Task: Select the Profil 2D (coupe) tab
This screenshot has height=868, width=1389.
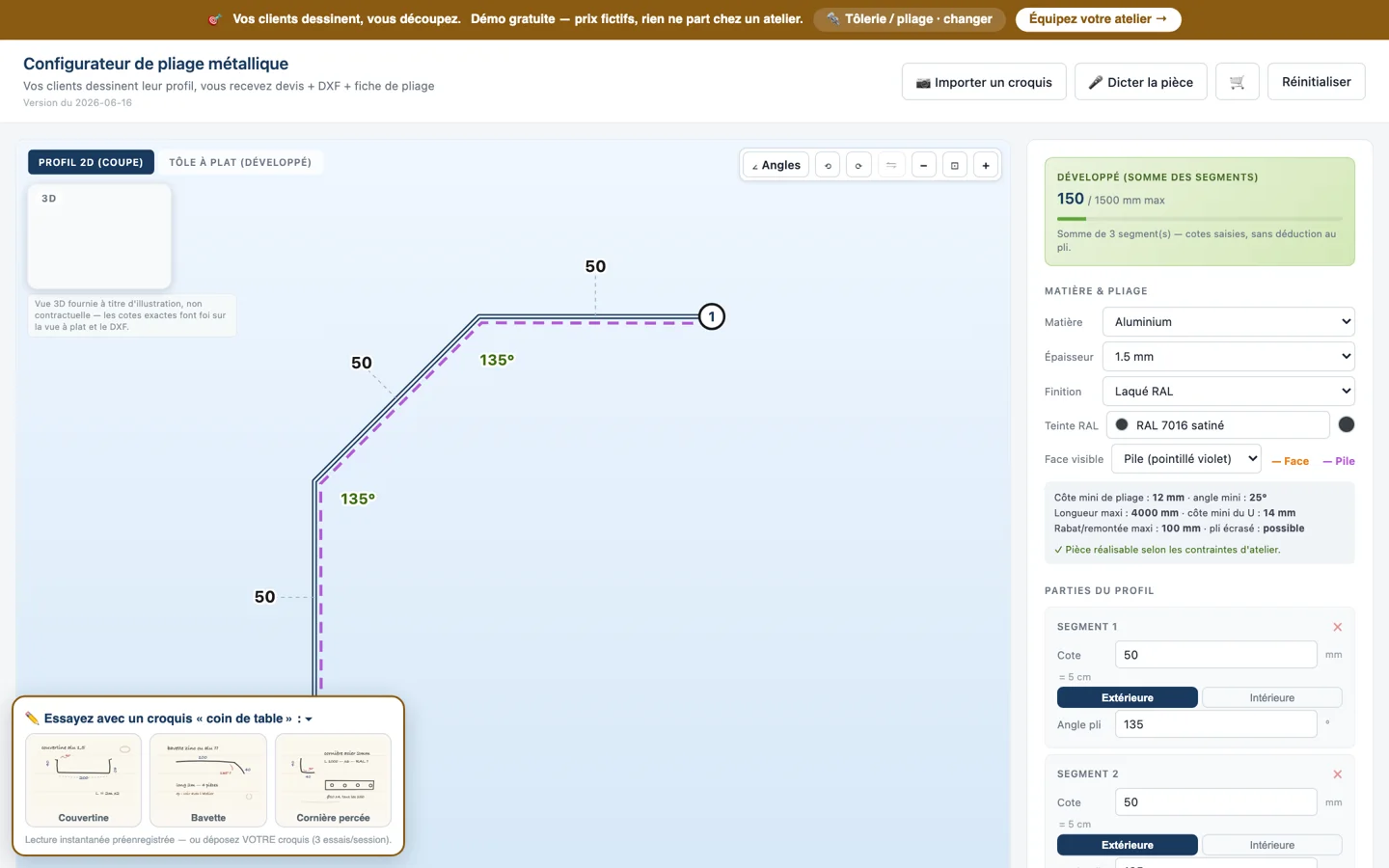Action: point(91,162)
